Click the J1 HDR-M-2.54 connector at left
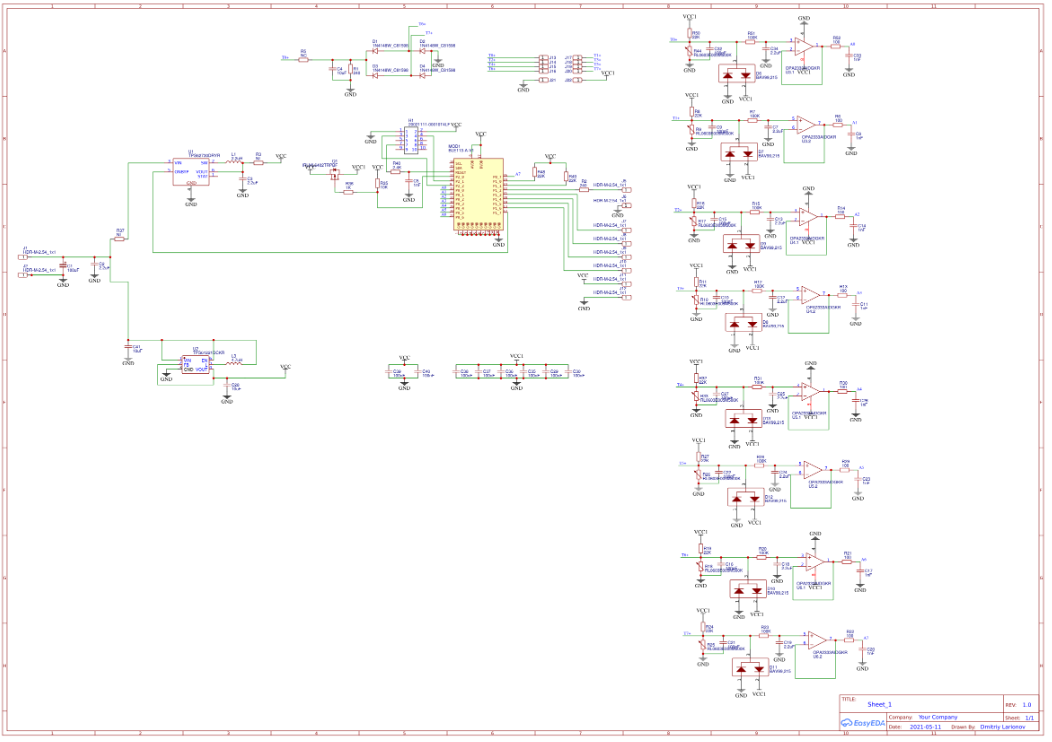 (24, 257)
